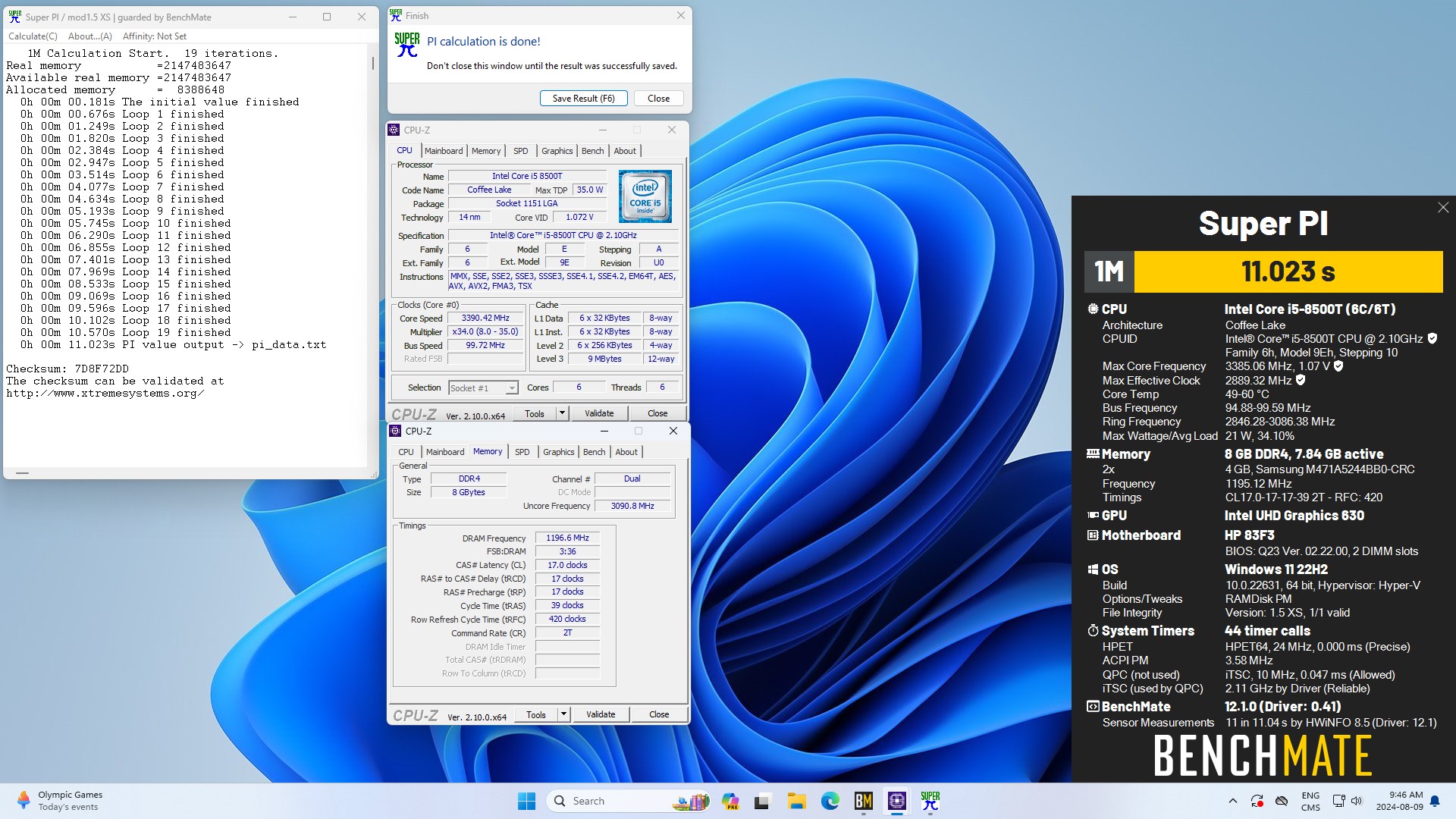
Task: Switch to Bench tab in lower CPU-Z
Action: (x=594, y=452)
